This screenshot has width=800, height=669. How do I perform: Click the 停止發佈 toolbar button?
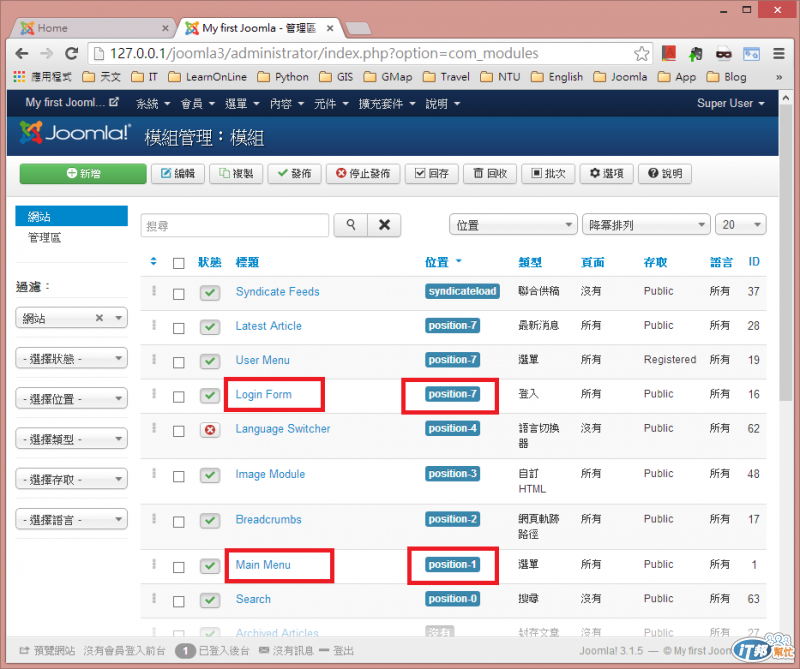click(363, 174)
